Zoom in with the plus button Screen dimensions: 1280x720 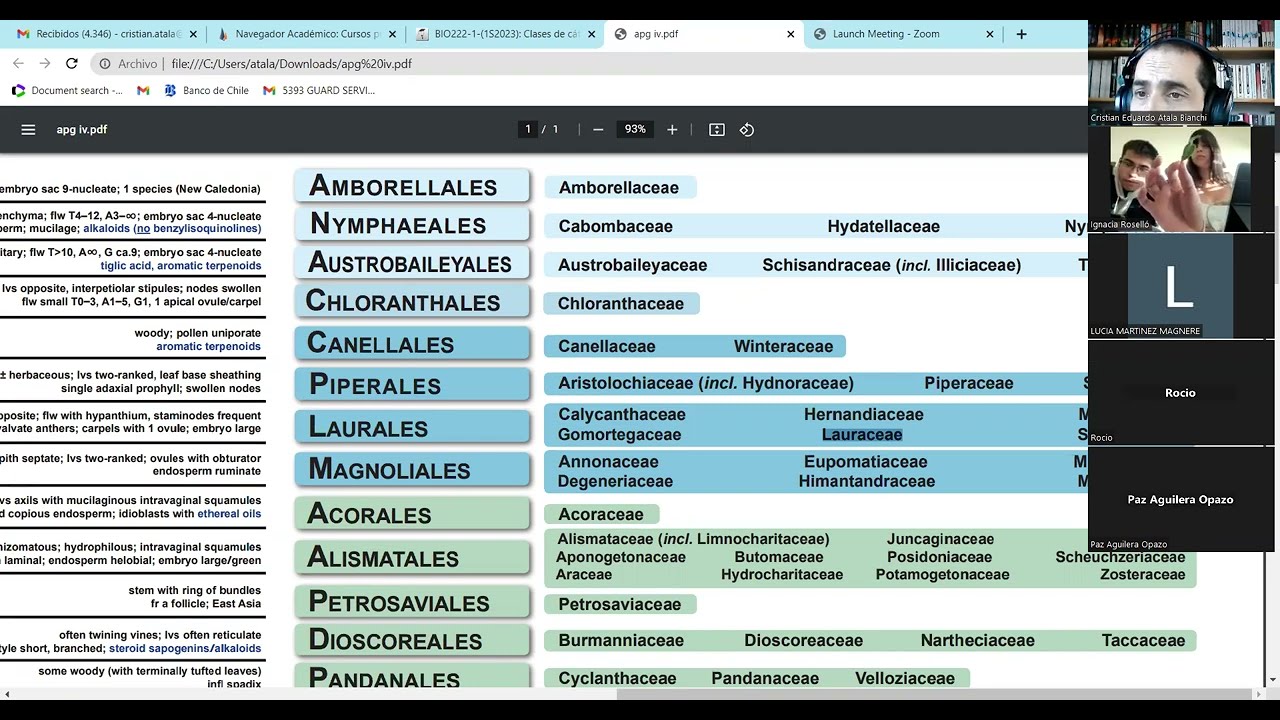(x=672, y=129)
